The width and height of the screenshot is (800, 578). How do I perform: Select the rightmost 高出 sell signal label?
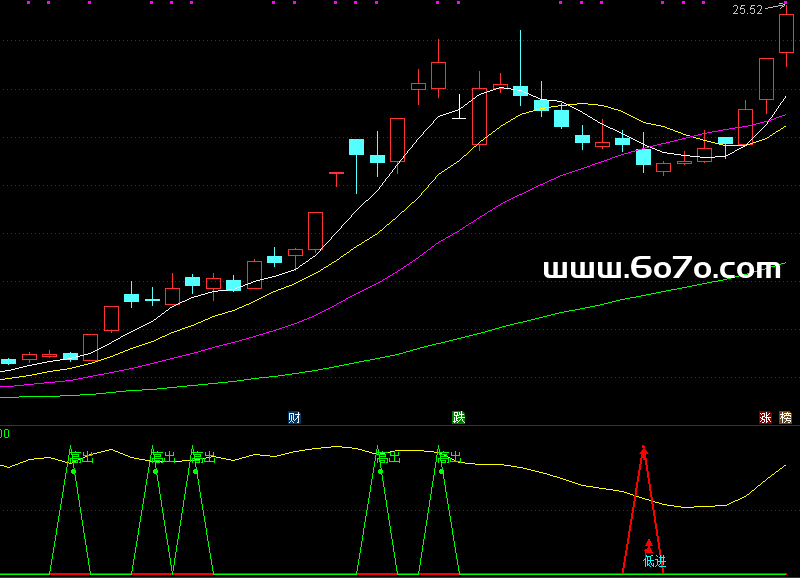[x=448, y=457]
